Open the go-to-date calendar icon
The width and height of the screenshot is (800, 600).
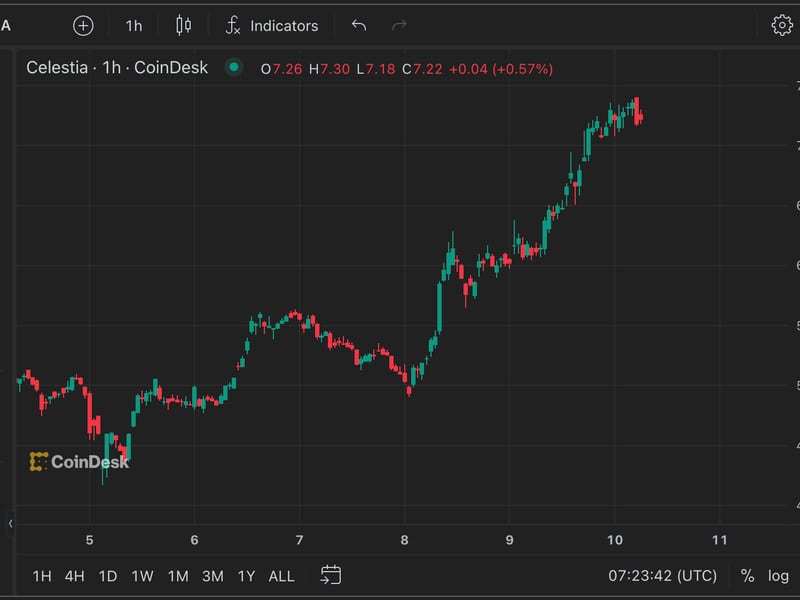pos(330,576)
